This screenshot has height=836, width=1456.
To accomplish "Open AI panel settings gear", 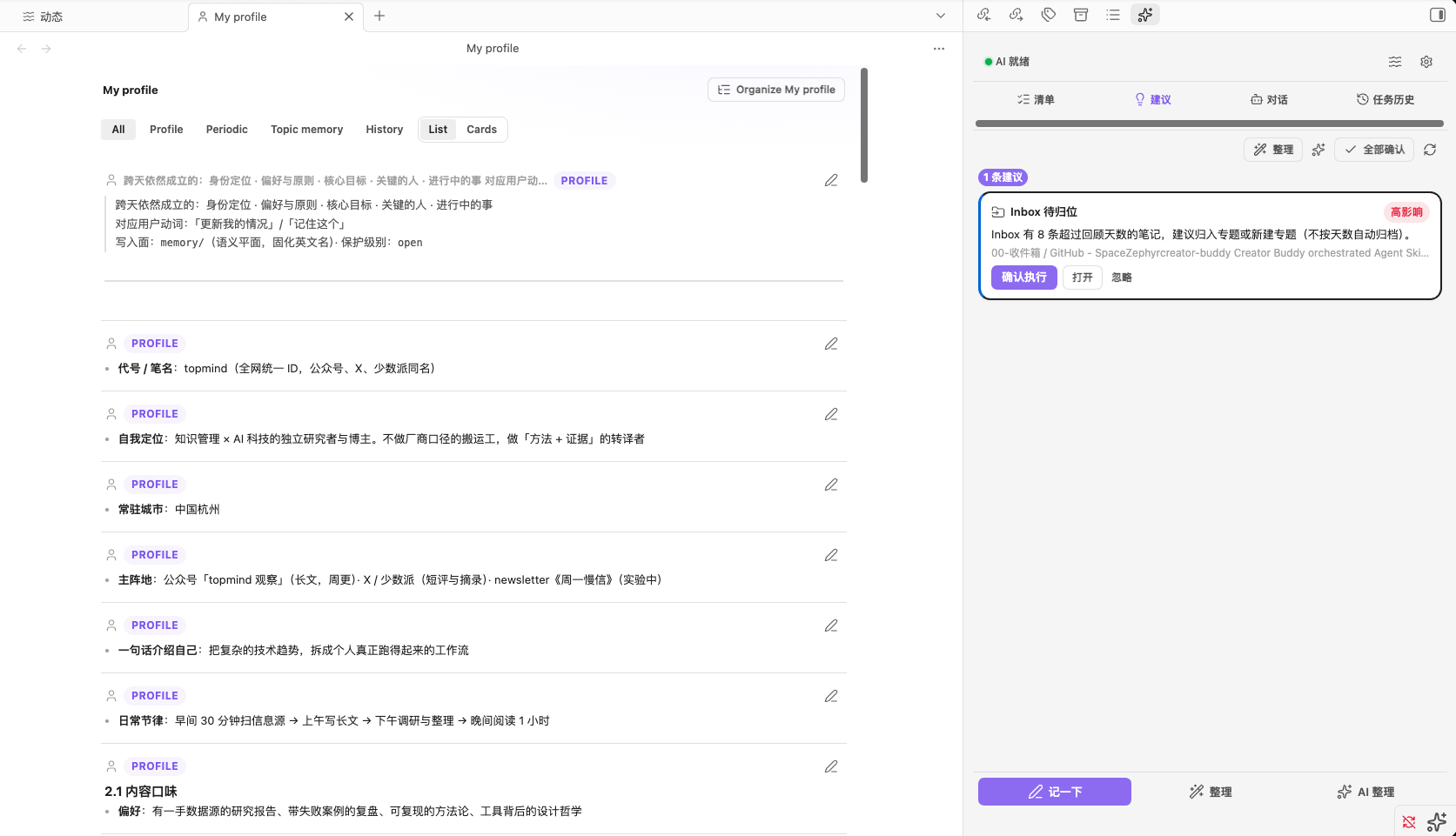I will (x=1426, y=62).
